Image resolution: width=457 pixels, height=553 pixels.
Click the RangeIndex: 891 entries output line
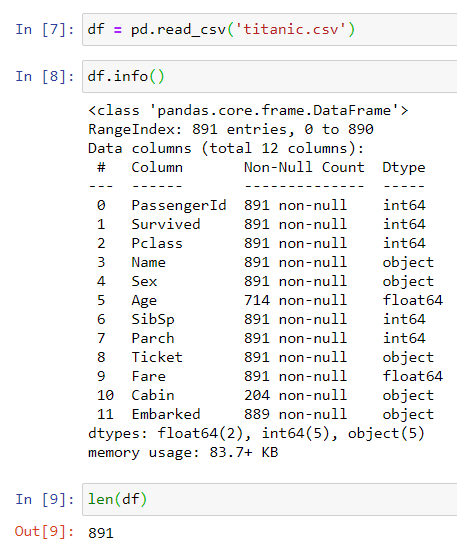point(231,129)
